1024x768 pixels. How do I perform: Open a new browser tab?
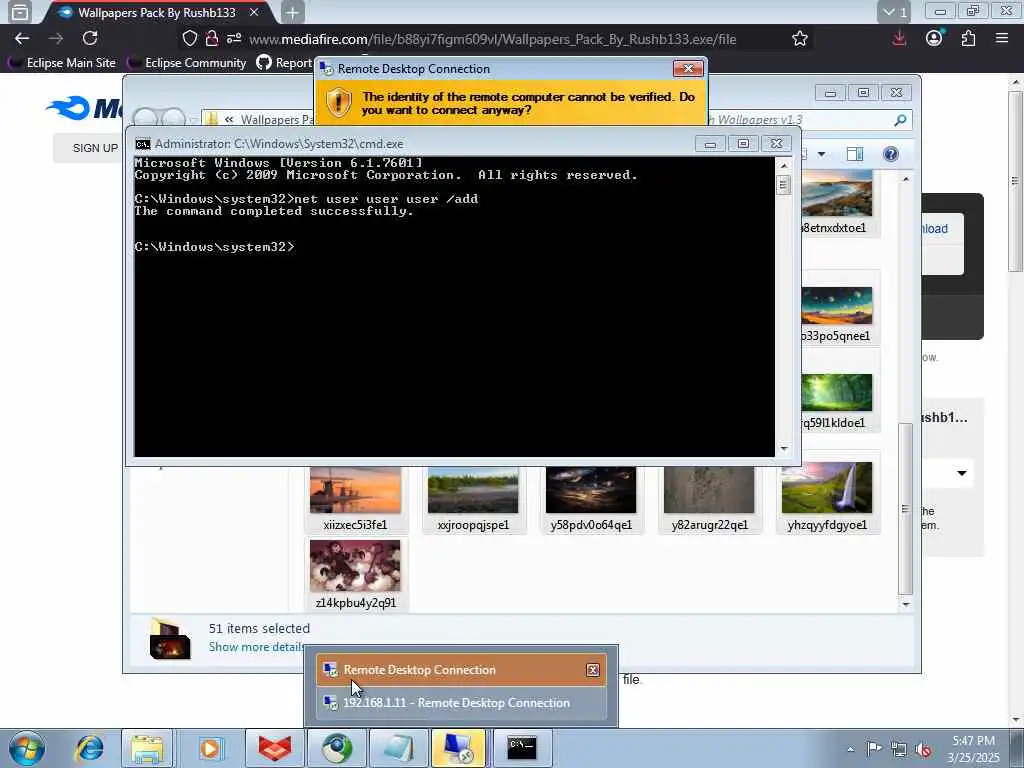[293, 12]
